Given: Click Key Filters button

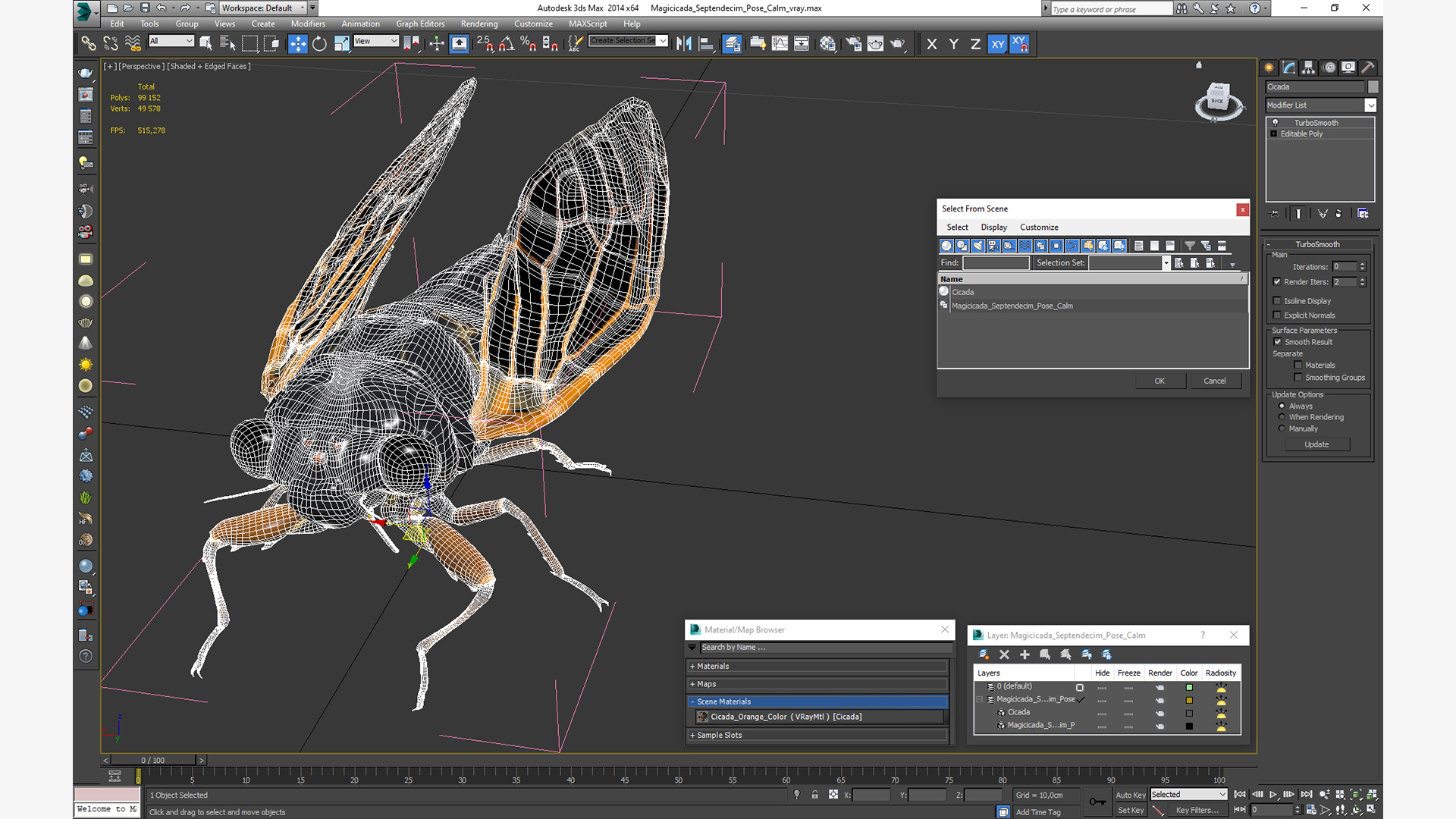Looking at the screenshot, I should coord(1197,811).
